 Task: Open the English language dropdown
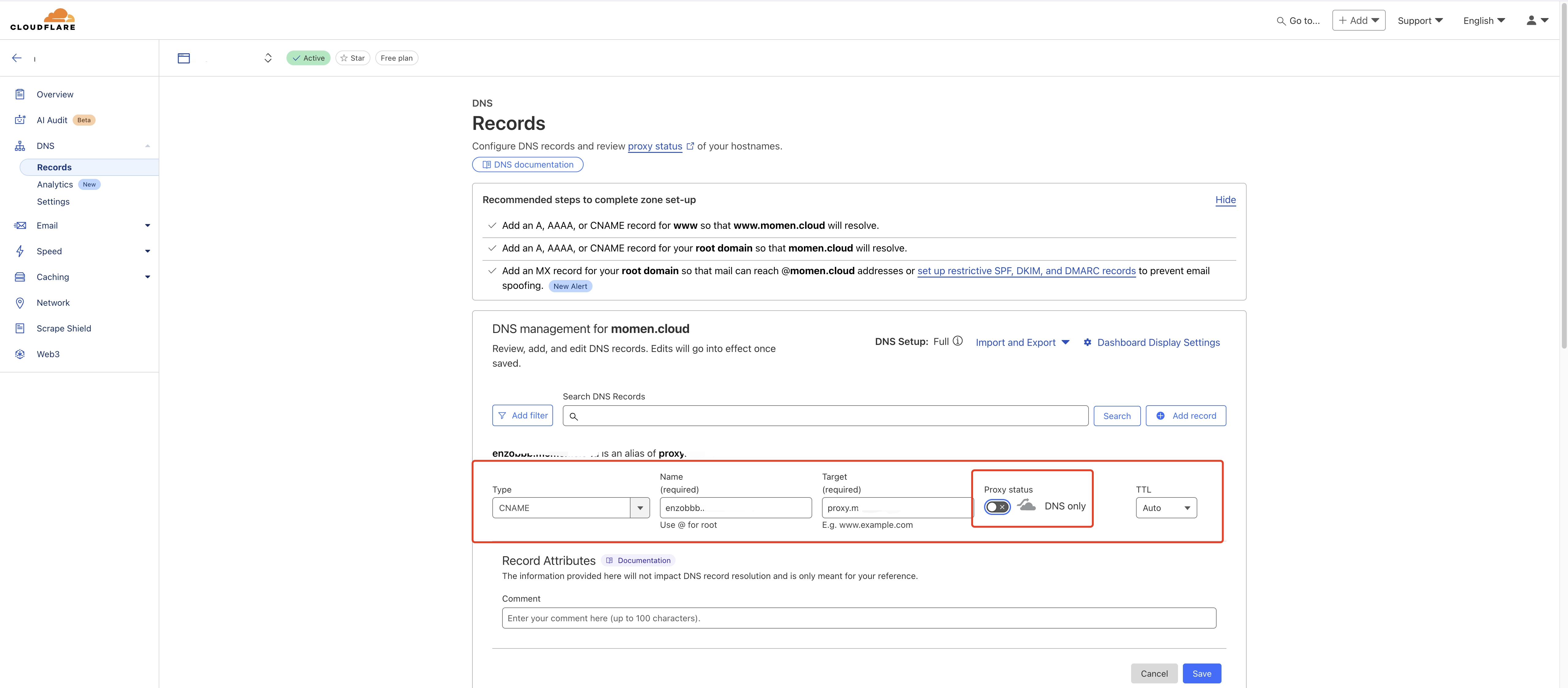click(1484, 21)
